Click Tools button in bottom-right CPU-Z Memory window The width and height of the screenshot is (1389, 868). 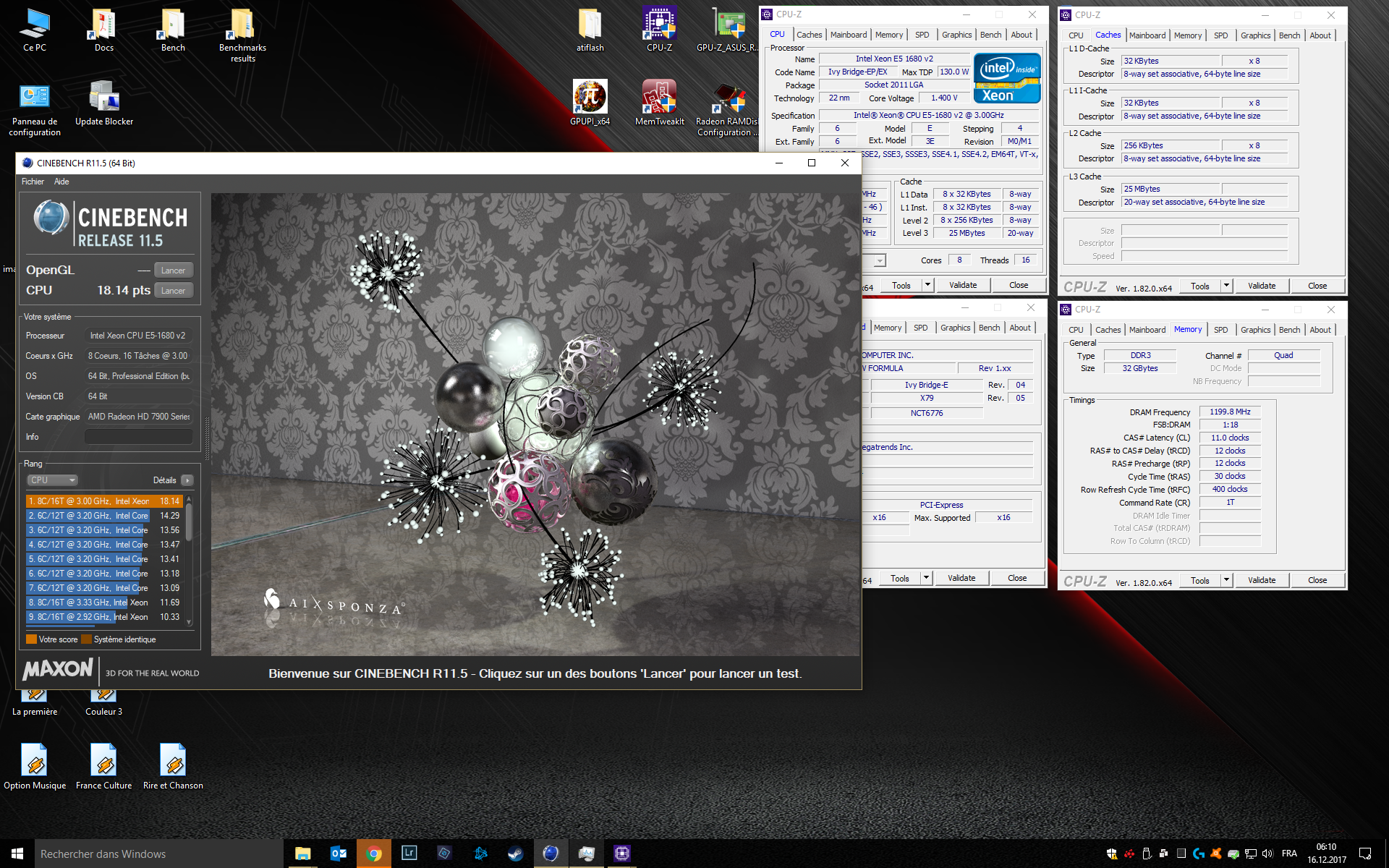click(1200, 580)
